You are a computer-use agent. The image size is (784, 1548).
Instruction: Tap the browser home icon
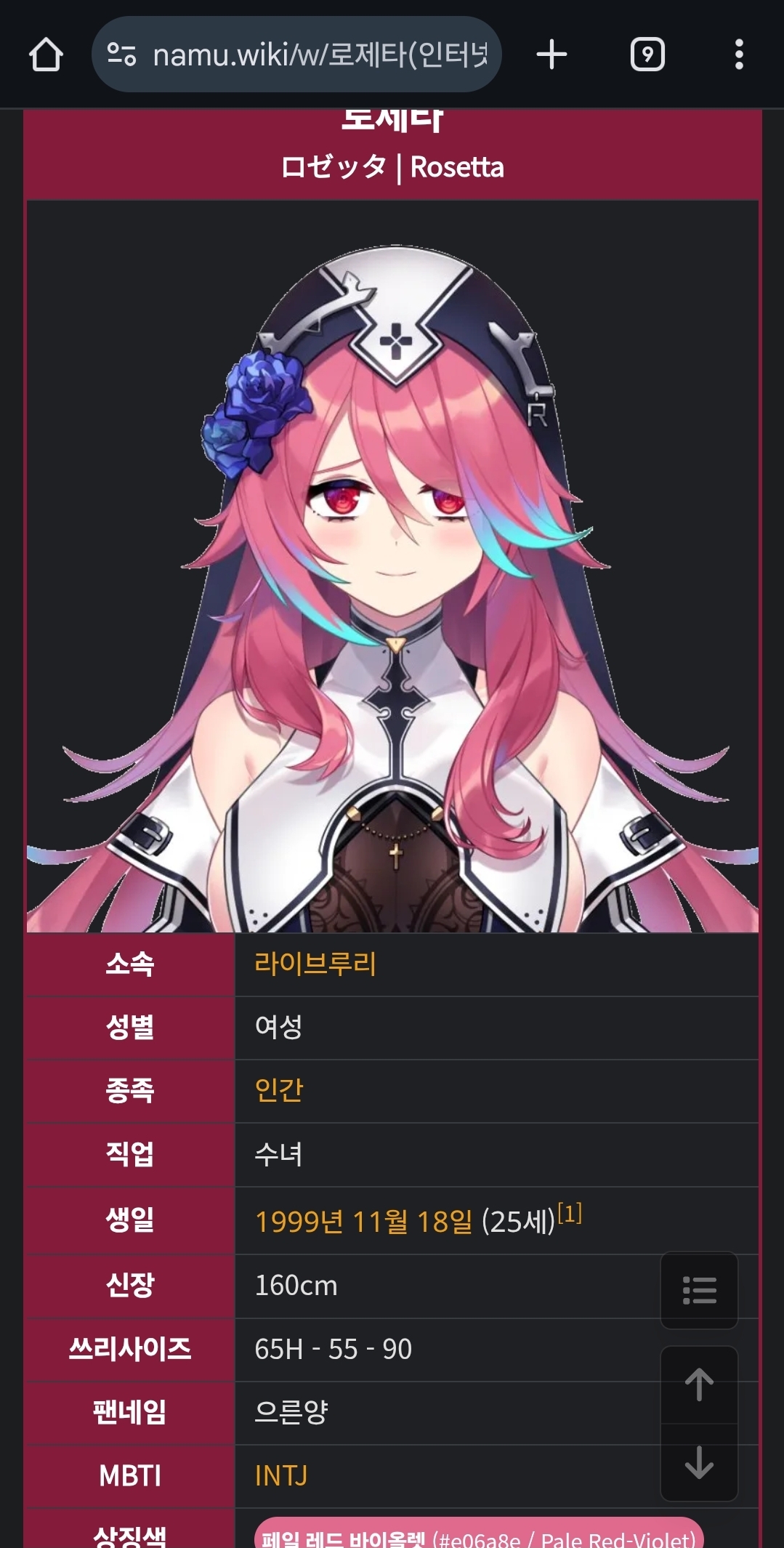[x=46, y=55]
